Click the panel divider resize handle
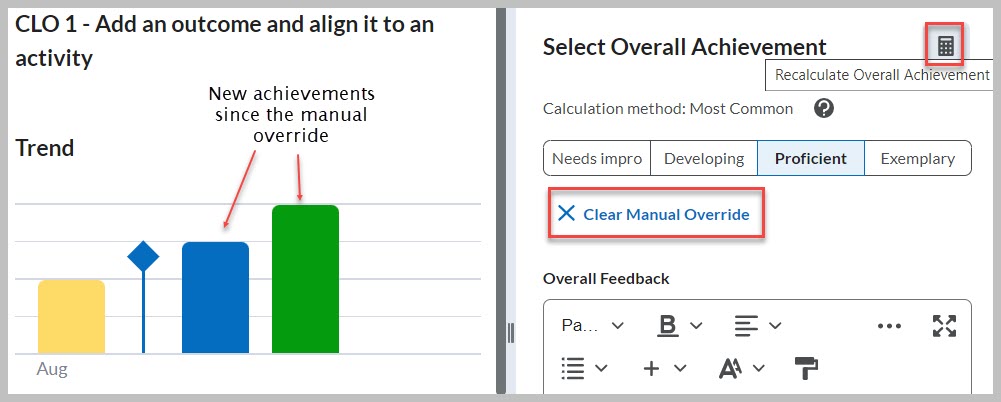Viewport: 1001px width, 402px height. (x=511, y=332)
